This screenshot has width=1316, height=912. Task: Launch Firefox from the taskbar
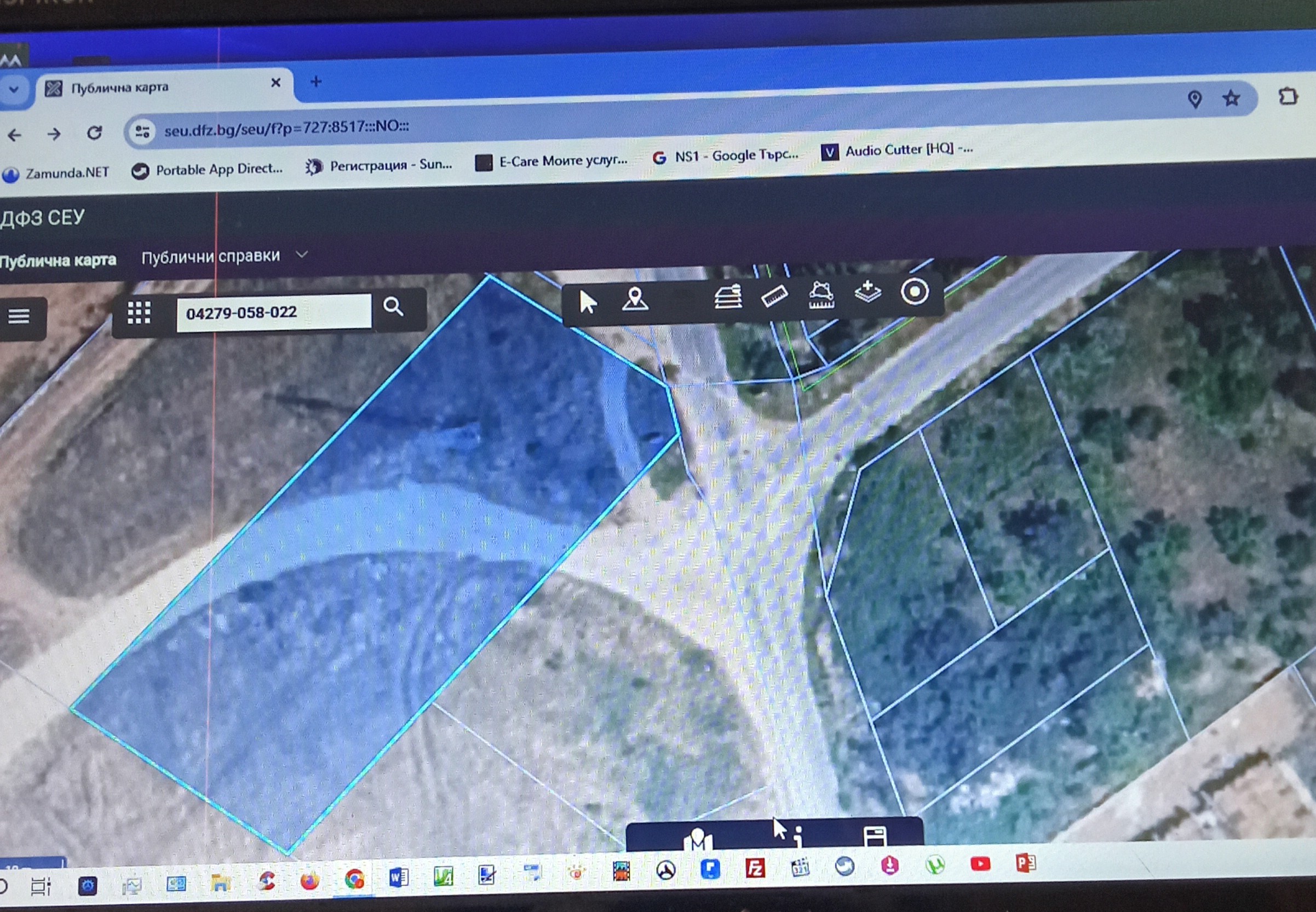pos(309,880)
